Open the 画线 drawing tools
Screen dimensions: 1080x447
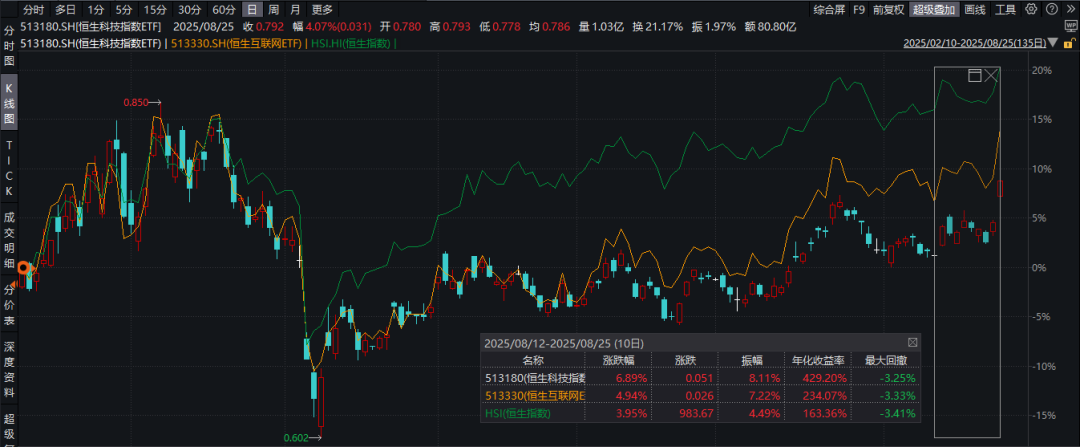click(975, 10)
